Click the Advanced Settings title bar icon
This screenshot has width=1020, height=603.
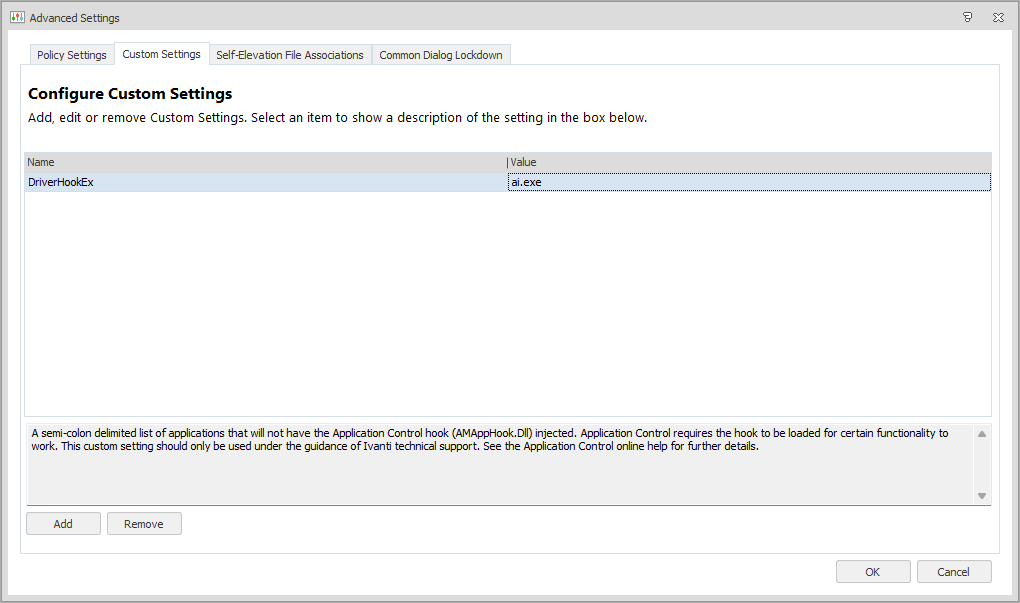(x=17, y=18)
